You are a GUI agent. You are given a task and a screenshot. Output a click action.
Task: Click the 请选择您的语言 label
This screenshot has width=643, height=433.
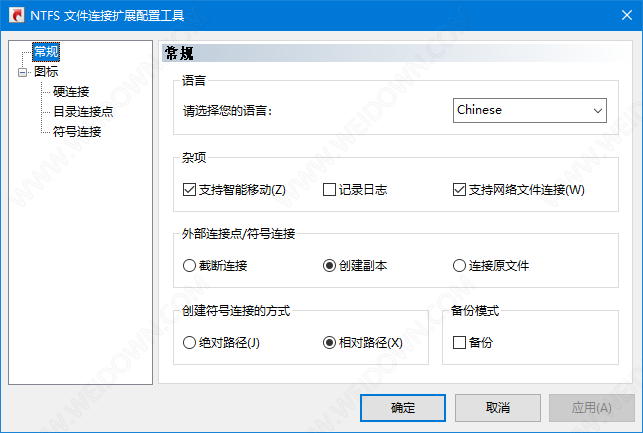click(228, 111)
